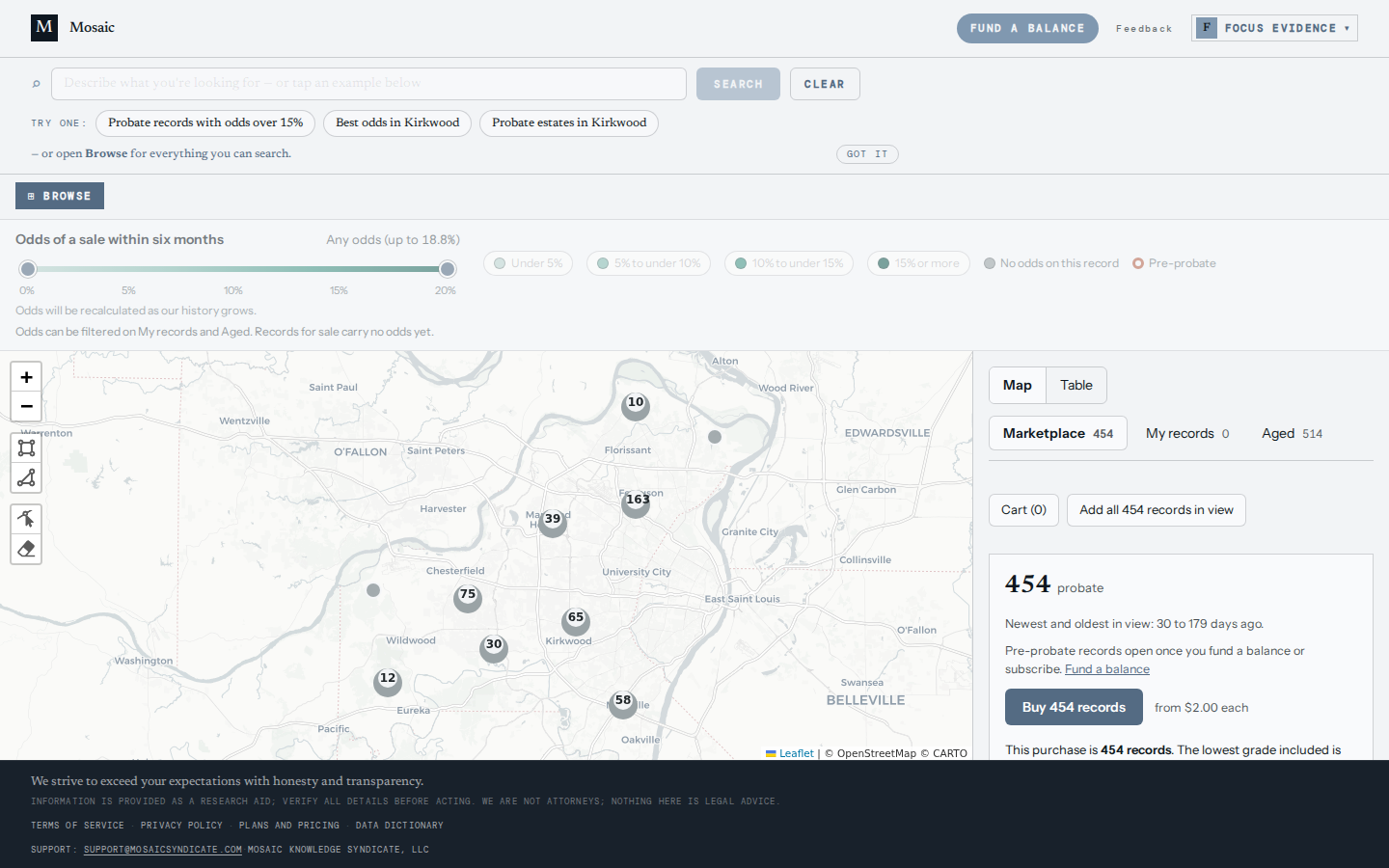Screen dimensions: 1389x868
Task: Choose the eraser map tool
Action: coord(26,549)
